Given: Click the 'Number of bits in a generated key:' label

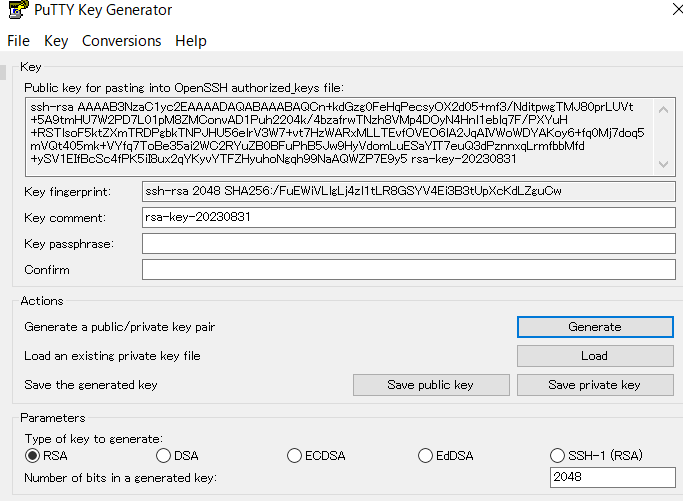Looking at the screenshot, I should pos(121,478).
